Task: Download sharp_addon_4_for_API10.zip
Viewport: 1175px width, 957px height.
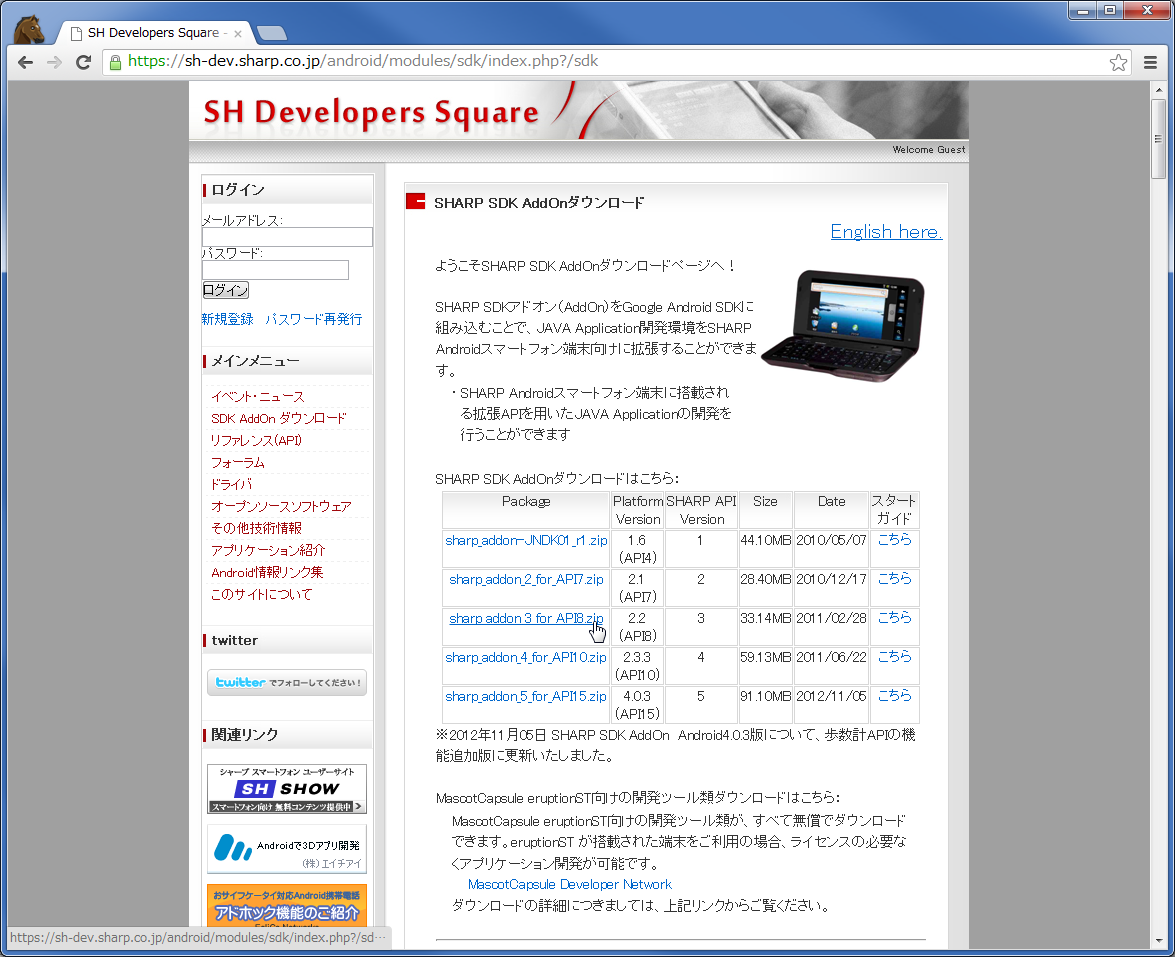Action: 526,657
